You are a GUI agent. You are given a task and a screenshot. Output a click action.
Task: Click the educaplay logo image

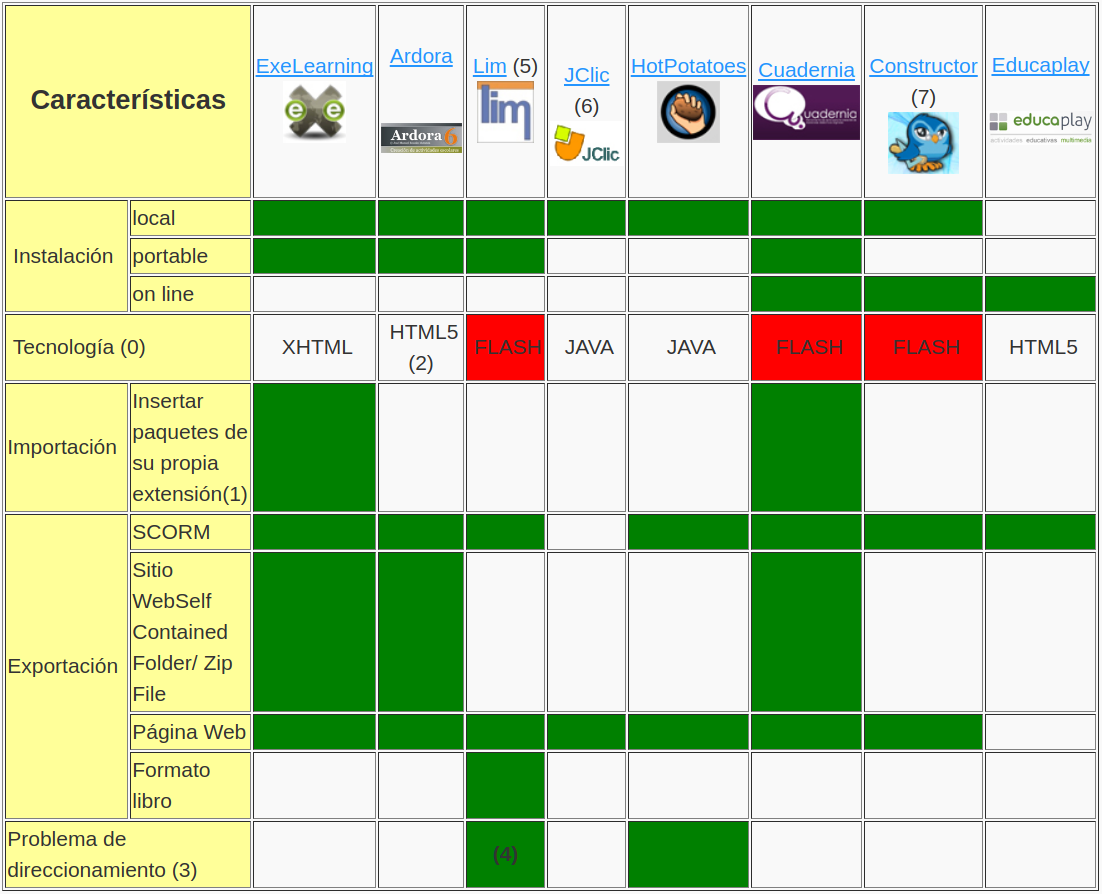1040,128
